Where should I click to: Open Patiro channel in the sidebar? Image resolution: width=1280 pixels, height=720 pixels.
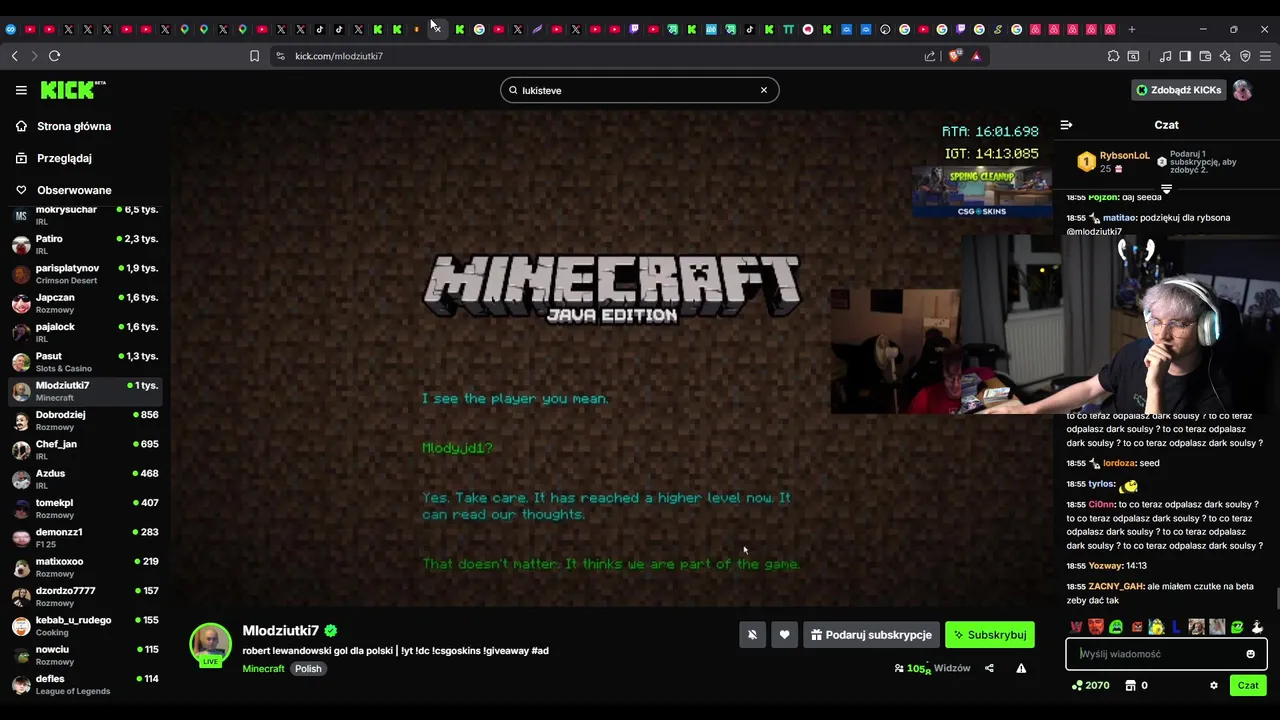pos(85,245)
